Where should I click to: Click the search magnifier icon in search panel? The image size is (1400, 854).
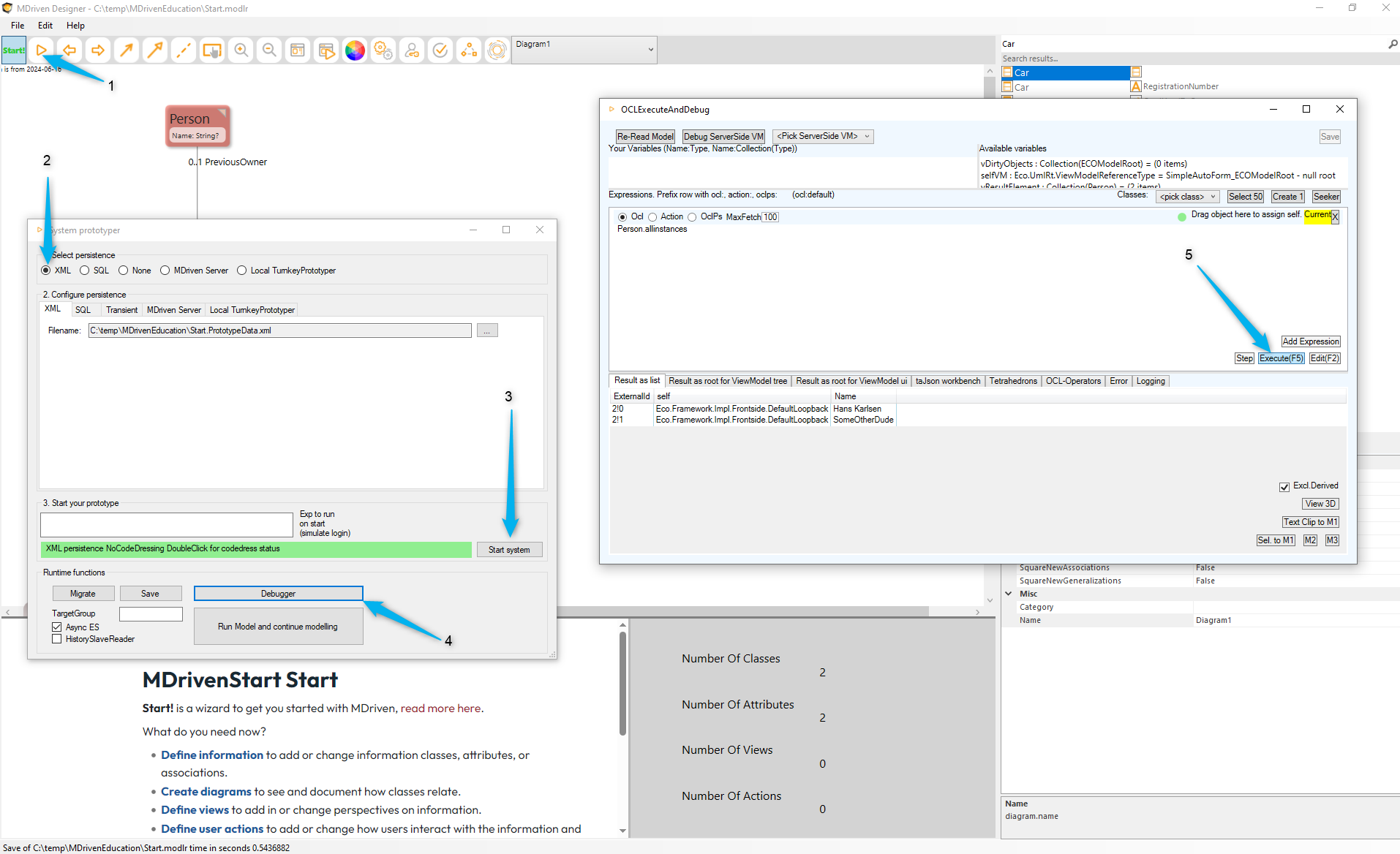(1392, 45)
